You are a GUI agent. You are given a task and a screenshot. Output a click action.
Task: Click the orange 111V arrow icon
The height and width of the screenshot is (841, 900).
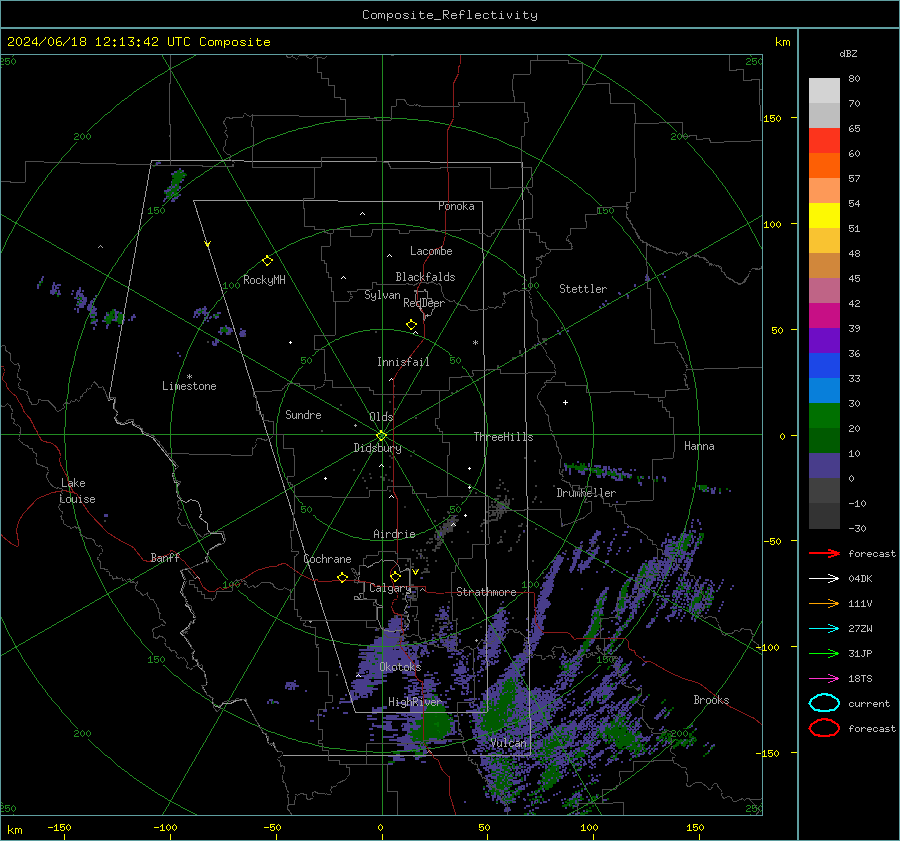click(x=824, y=603)
